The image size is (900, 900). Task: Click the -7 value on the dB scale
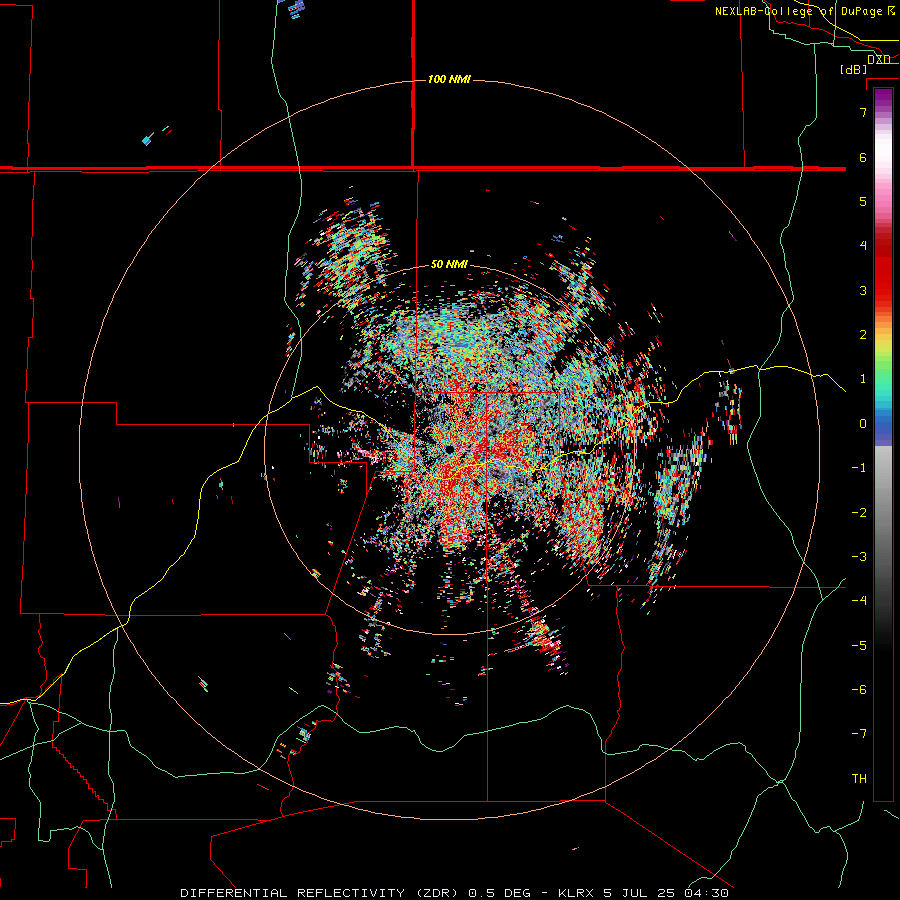[859, 734]
